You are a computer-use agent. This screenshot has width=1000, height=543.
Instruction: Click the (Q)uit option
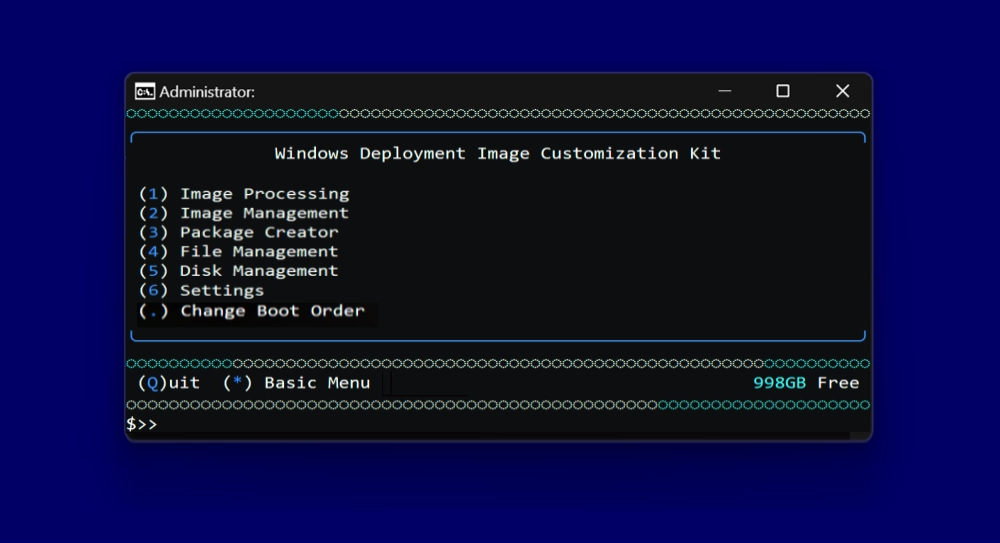pyautogui.click(x=169, y=383)
